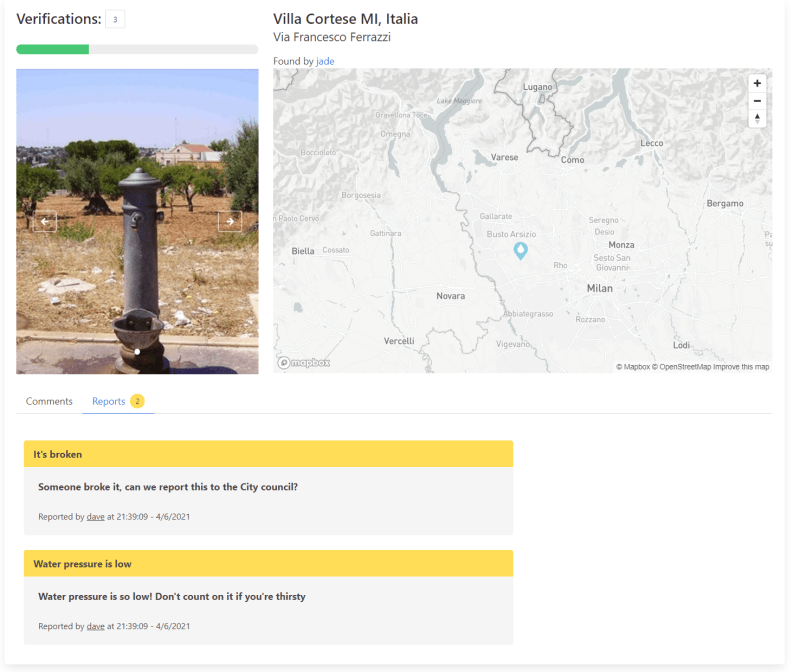Screen dimensions: 800x672
Task: Click the blue location pin marker
Action: click(x=520, y=251)
